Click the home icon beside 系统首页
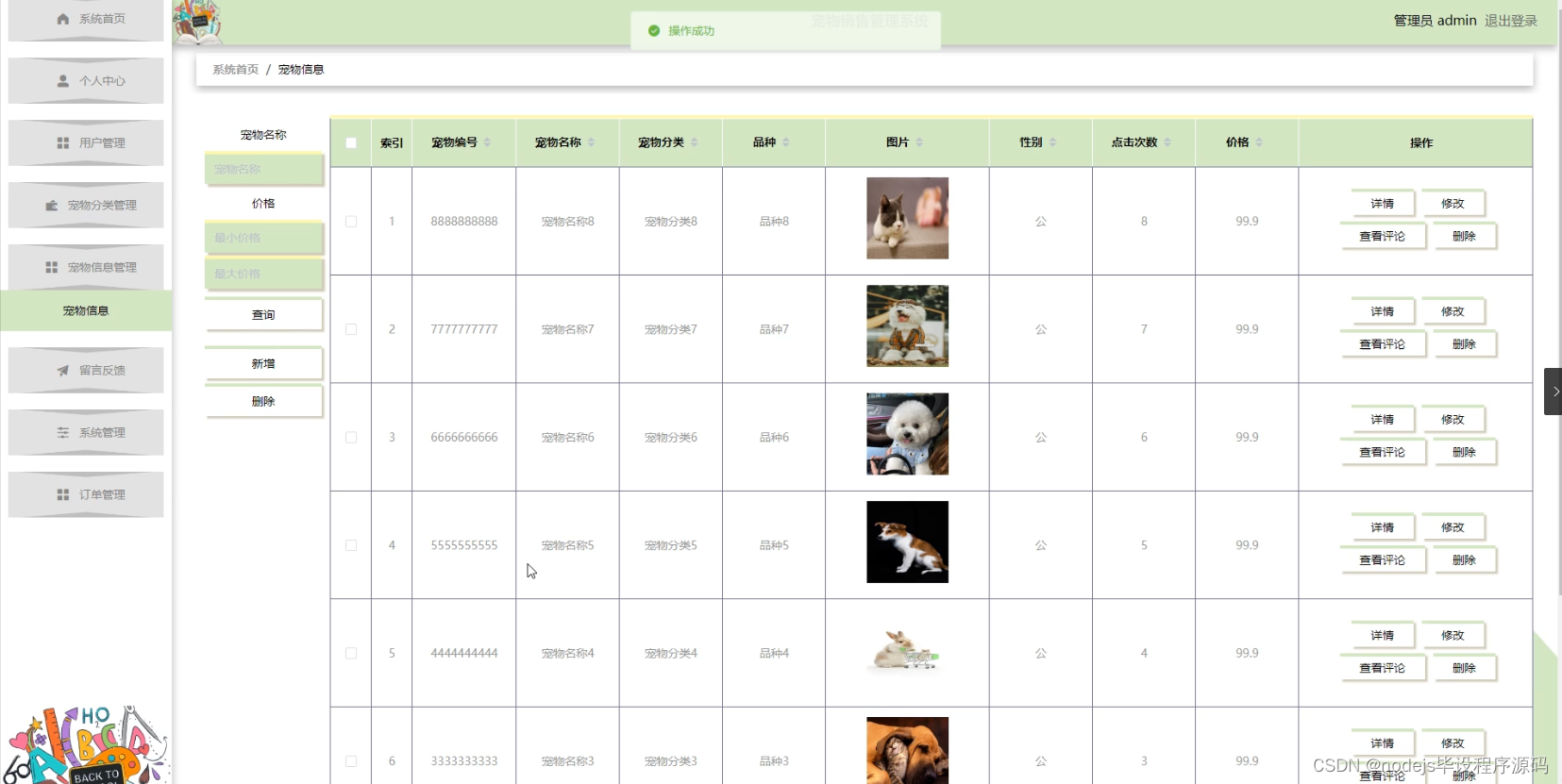 pyautogui.click(x=63, y=19)
